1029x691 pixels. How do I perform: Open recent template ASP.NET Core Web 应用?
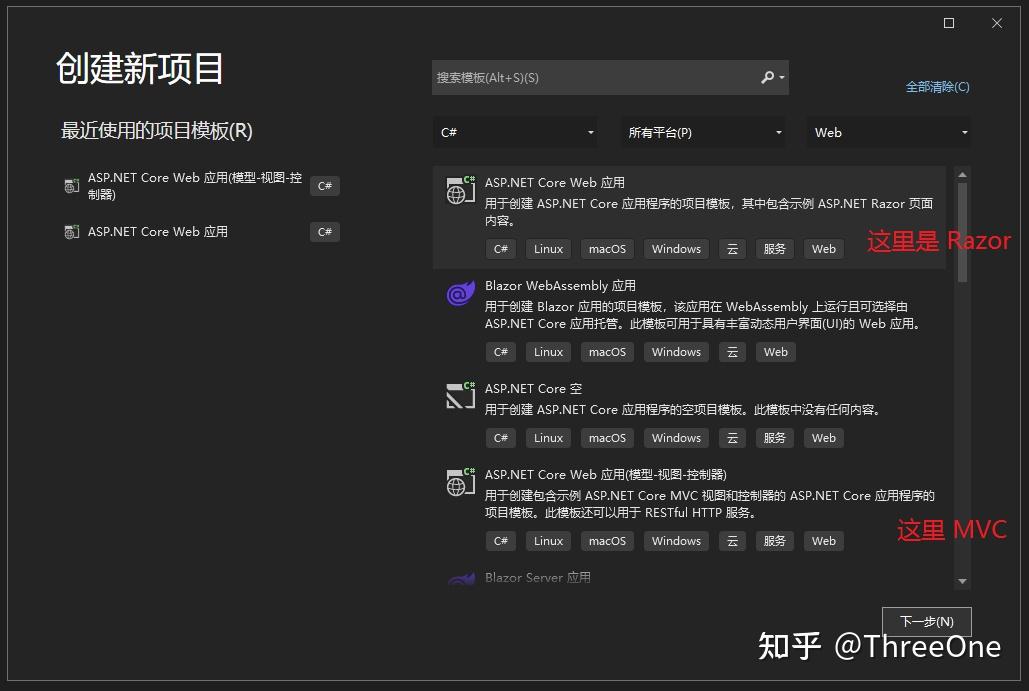(x=160, y=231)
